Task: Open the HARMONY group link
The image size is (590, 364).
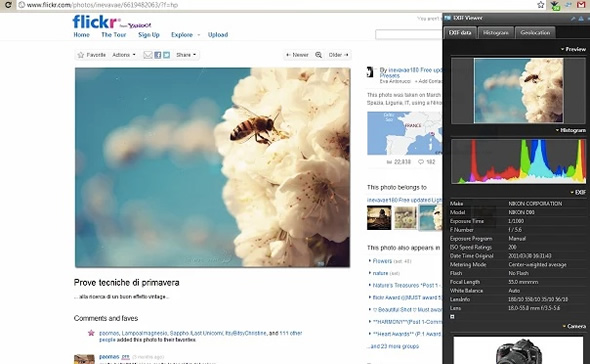Action: coord(407,322)
